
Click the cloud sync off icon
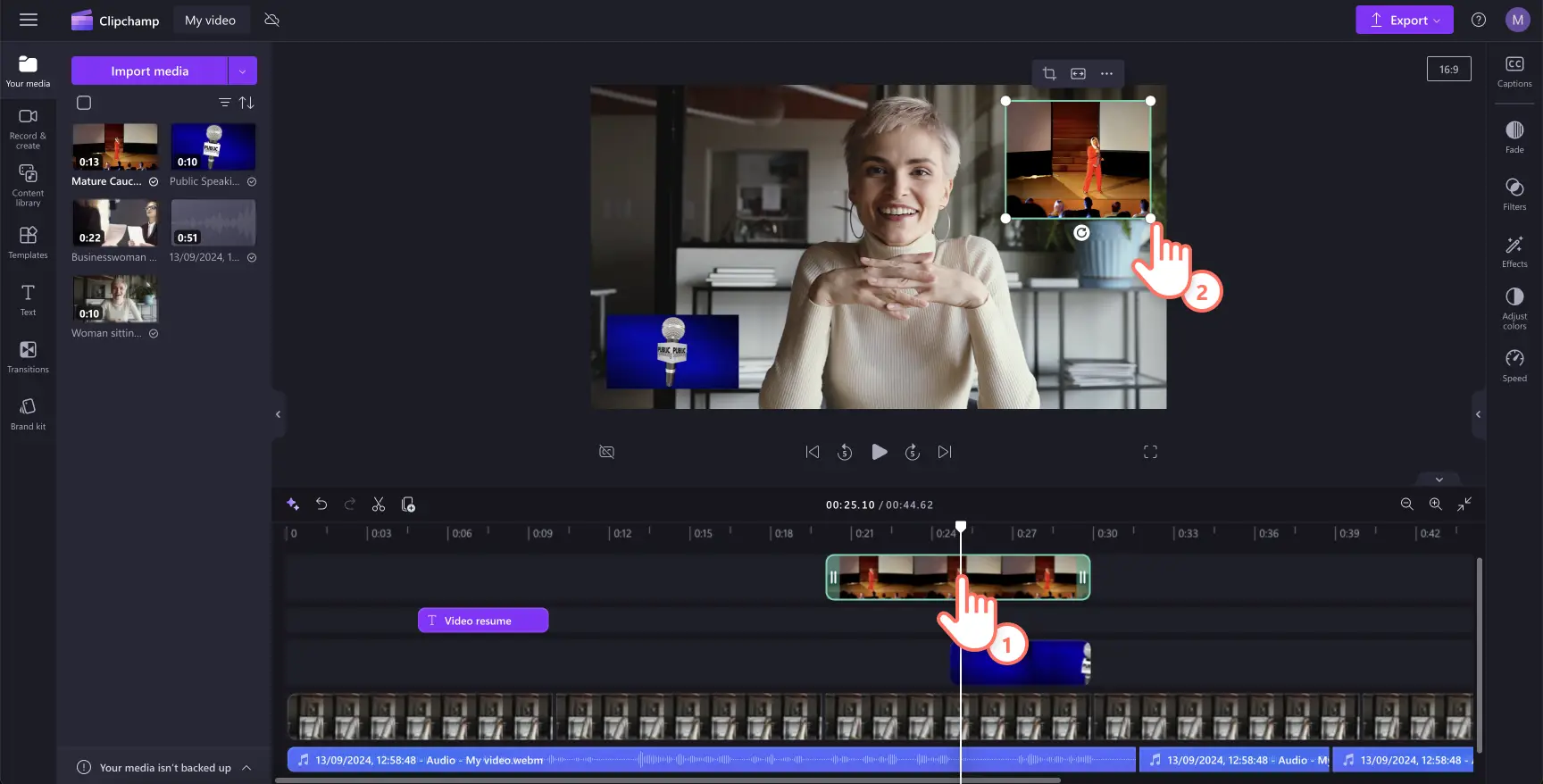tap(272, 20)
